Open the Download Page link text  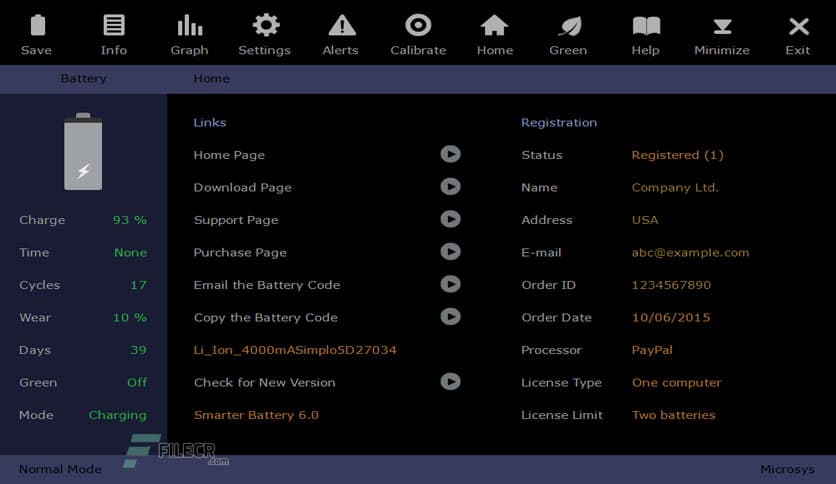(243, 188)
